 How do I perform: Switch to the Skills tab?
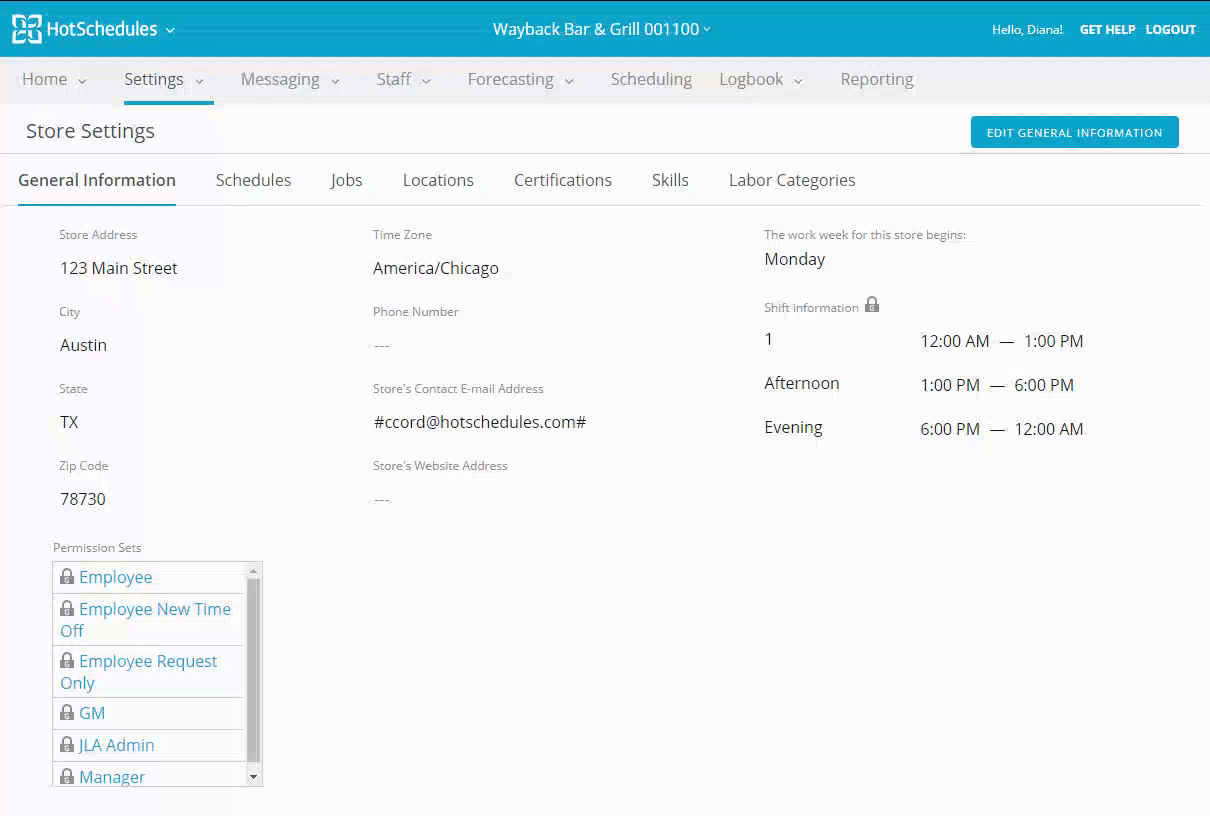[x=670, y=180]
